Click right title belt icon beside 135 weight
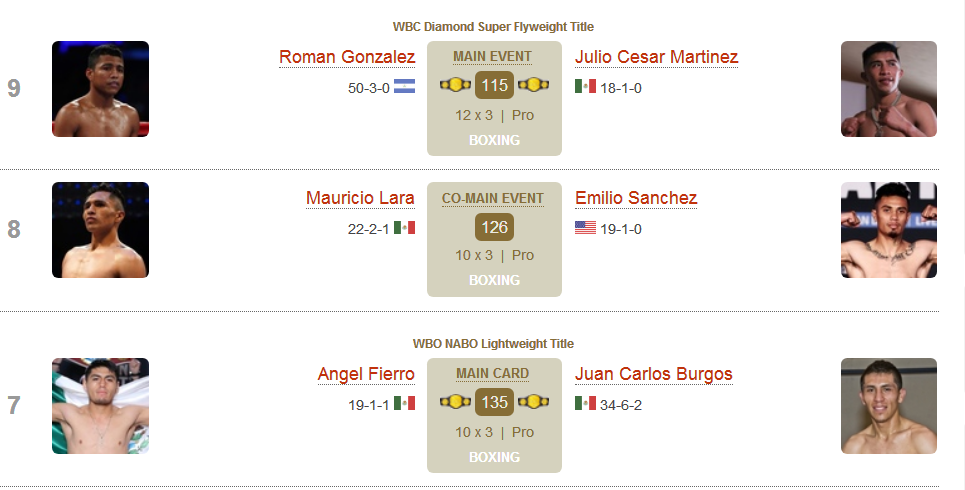965x490 pixels. point(533,402)
